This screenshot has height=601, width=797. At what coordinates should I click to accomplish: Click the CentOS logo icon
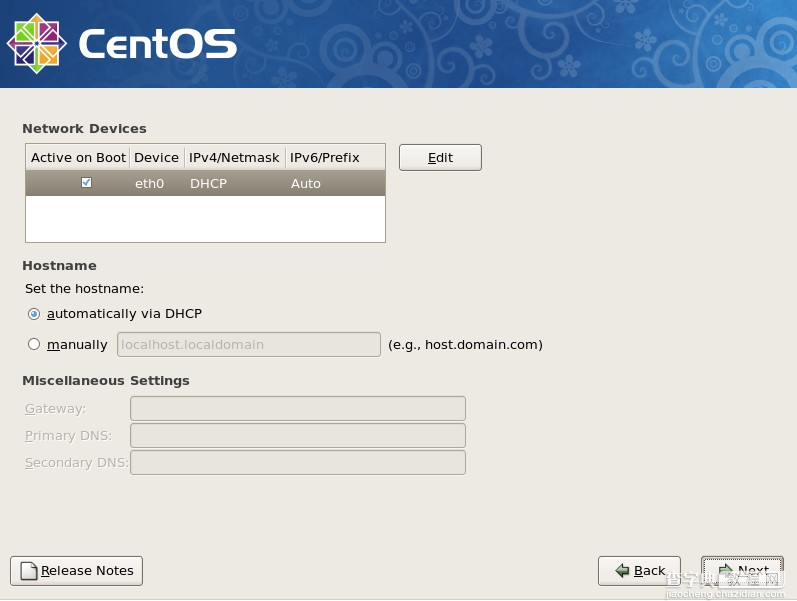tap(36, 43)
